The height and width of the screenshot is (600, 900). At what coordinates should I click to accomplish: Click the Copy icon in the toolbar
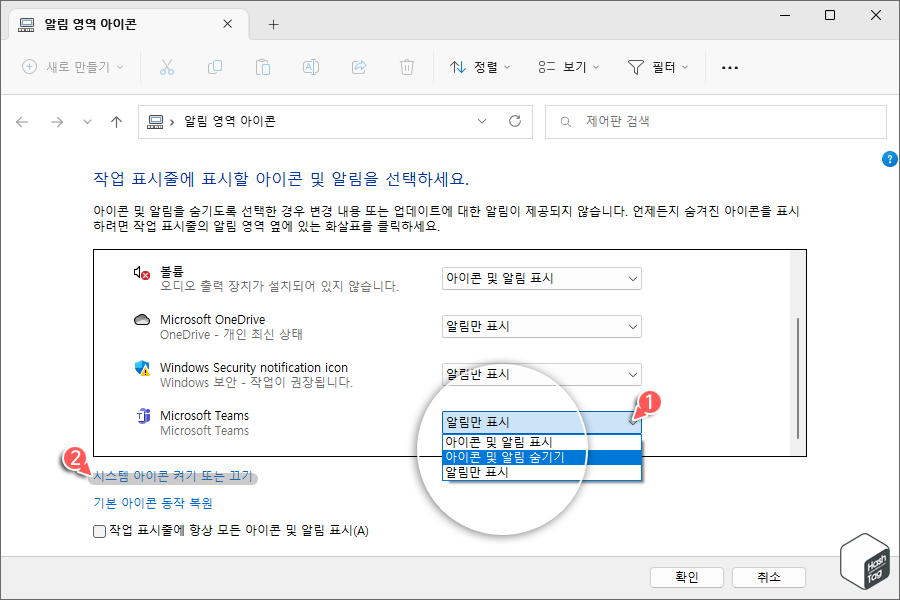(215, 67)
